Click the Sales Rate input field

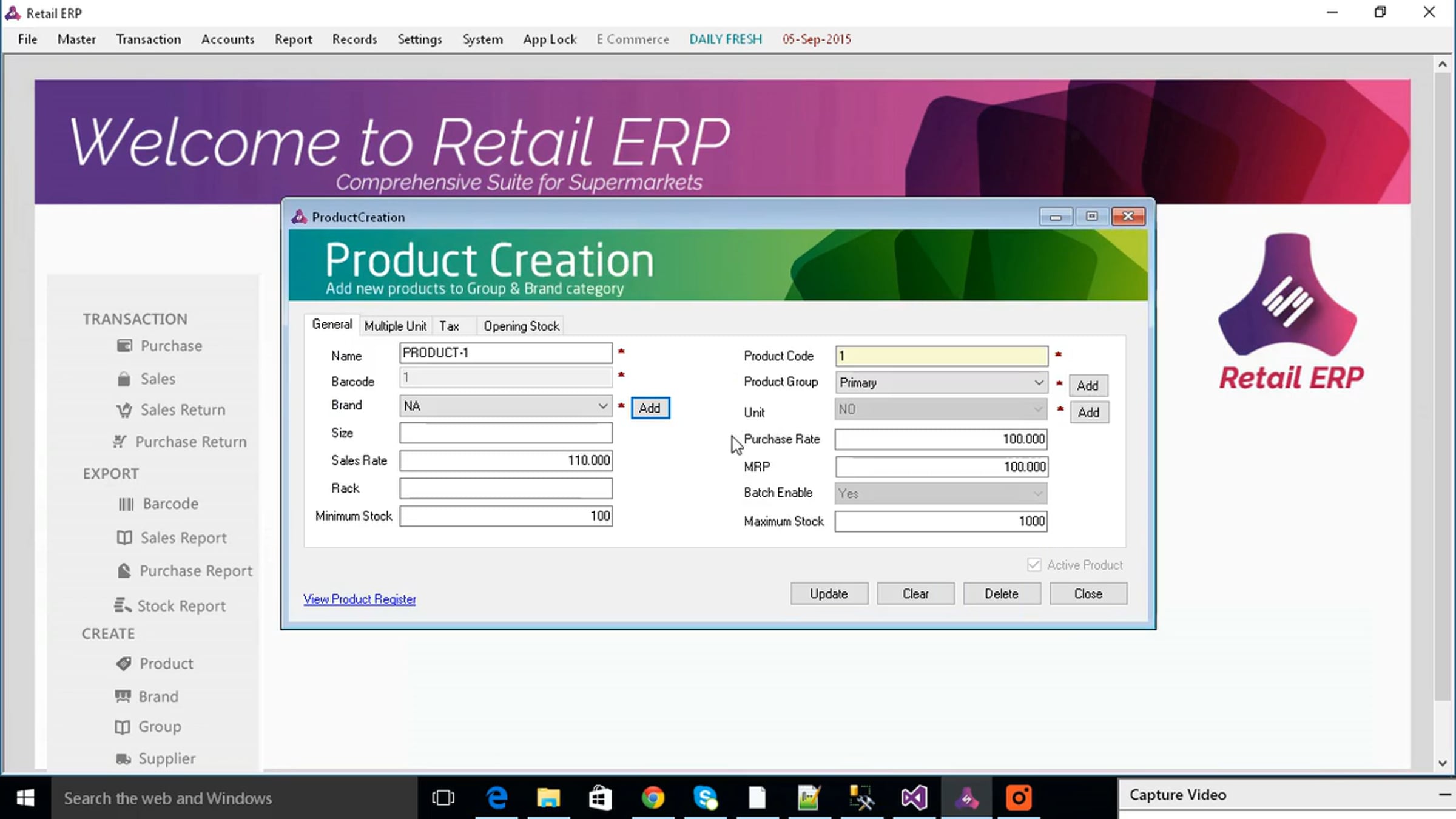pyautogui.click(x=505, y=460)
